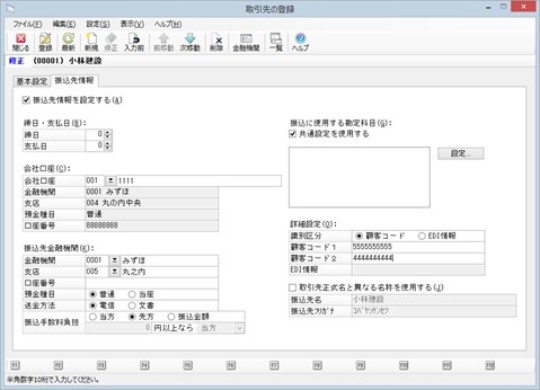Click the 登録 register toolbar icon
This screenshot has width=540, height=390.
(45, 42)
